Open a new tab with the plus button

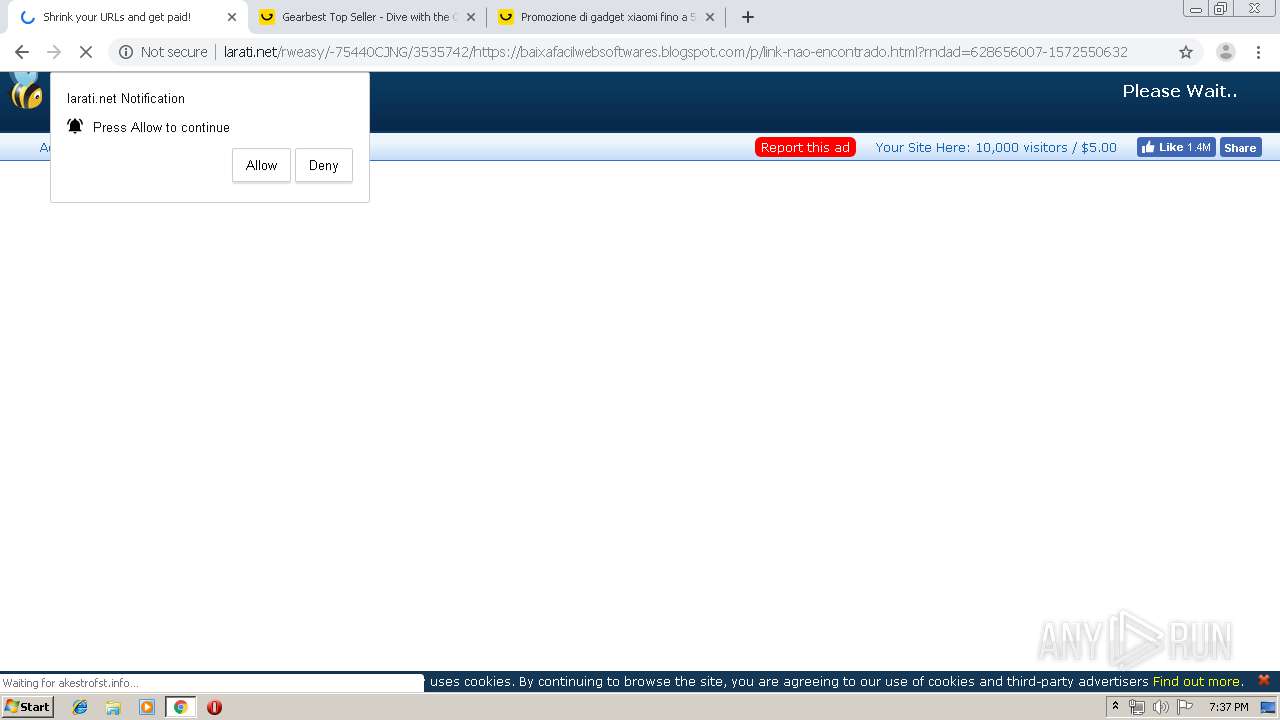pos(747,17)
